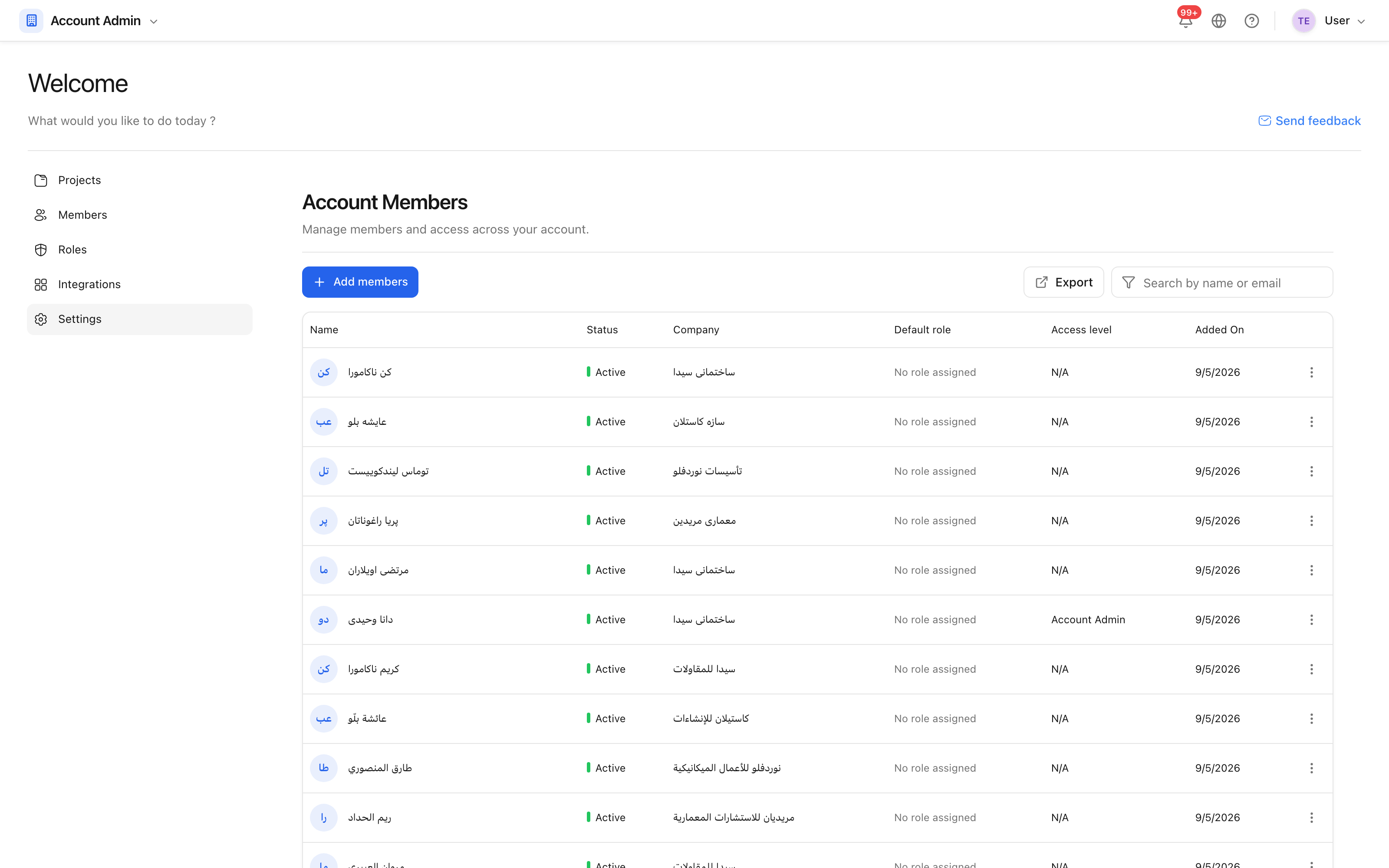
Task: Click the Added On column header
Action: [x=1219, y=330]
